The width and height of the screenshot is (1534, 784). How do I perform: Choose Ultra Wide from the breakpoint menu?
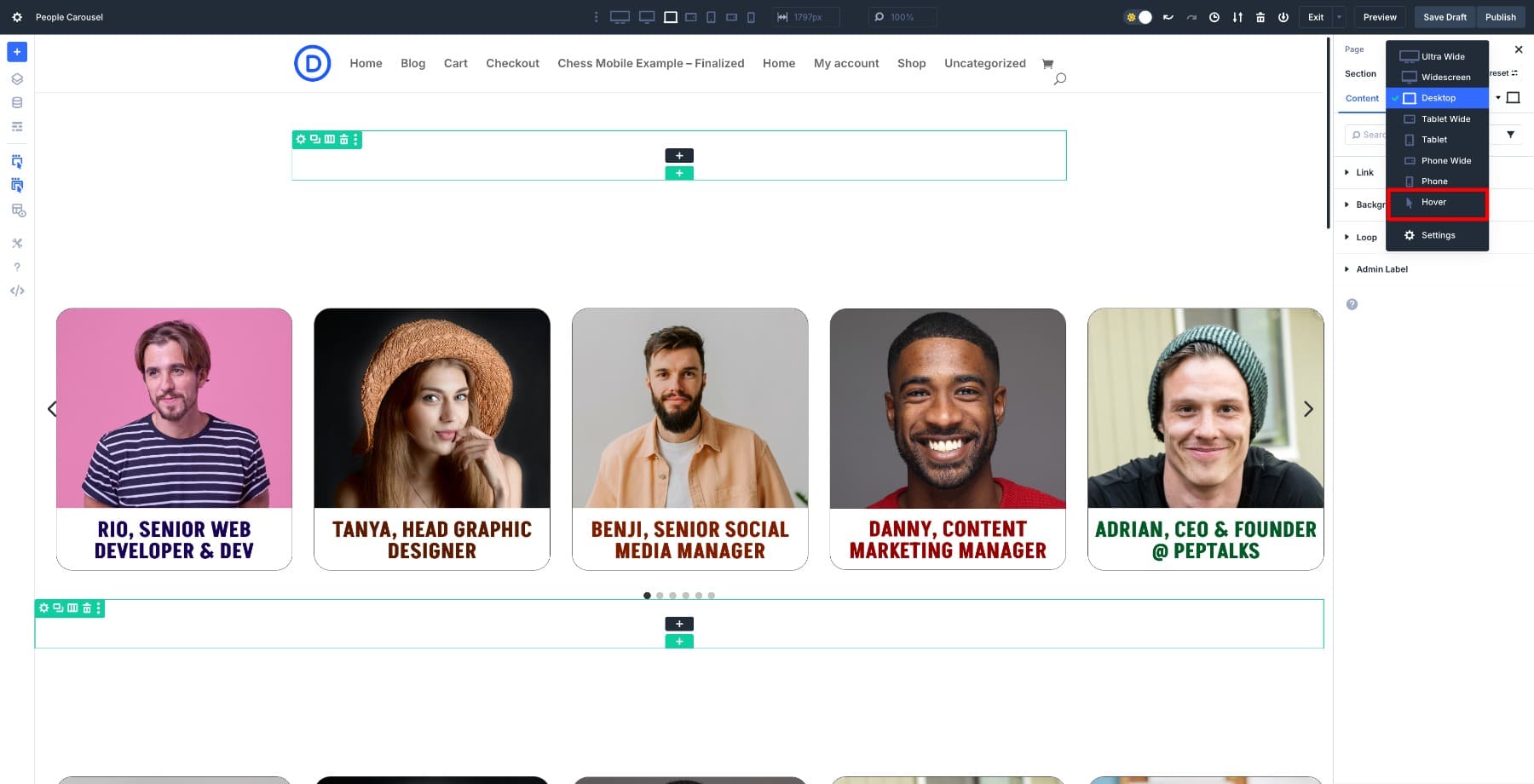click(x=1438, y=56)
